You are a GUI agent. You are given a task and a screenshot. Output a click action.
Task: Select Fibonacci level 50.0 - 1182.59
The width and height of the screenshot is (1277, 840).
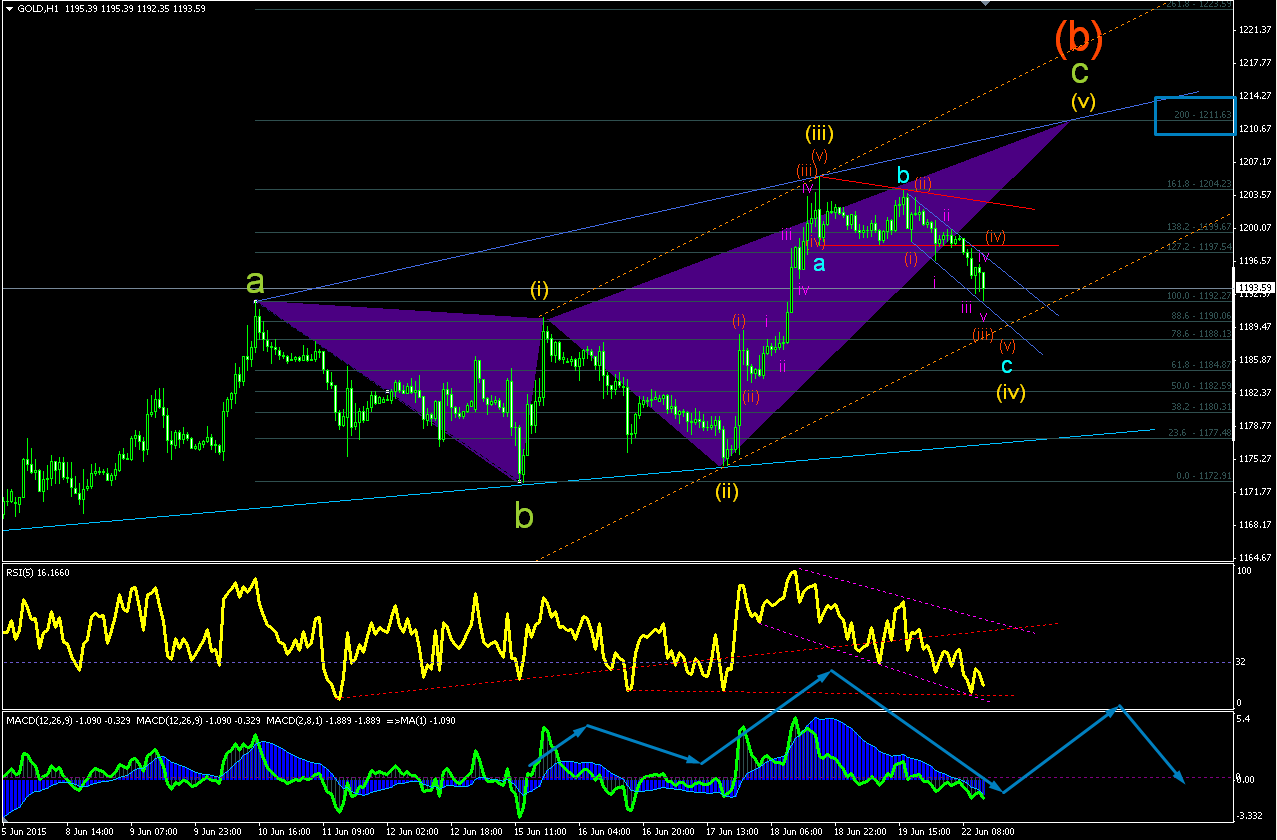(x=1199, y=385)
